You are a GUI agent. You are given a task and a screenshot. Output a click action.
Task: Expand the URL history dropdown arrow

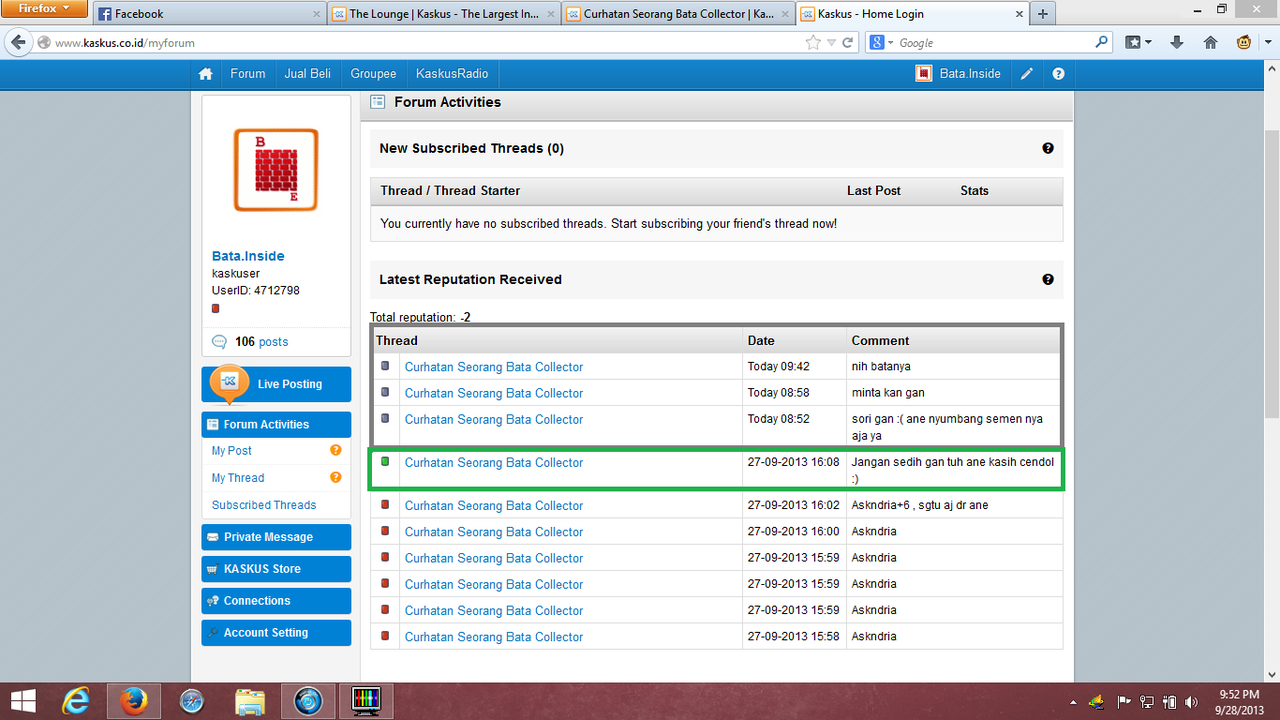832,43
